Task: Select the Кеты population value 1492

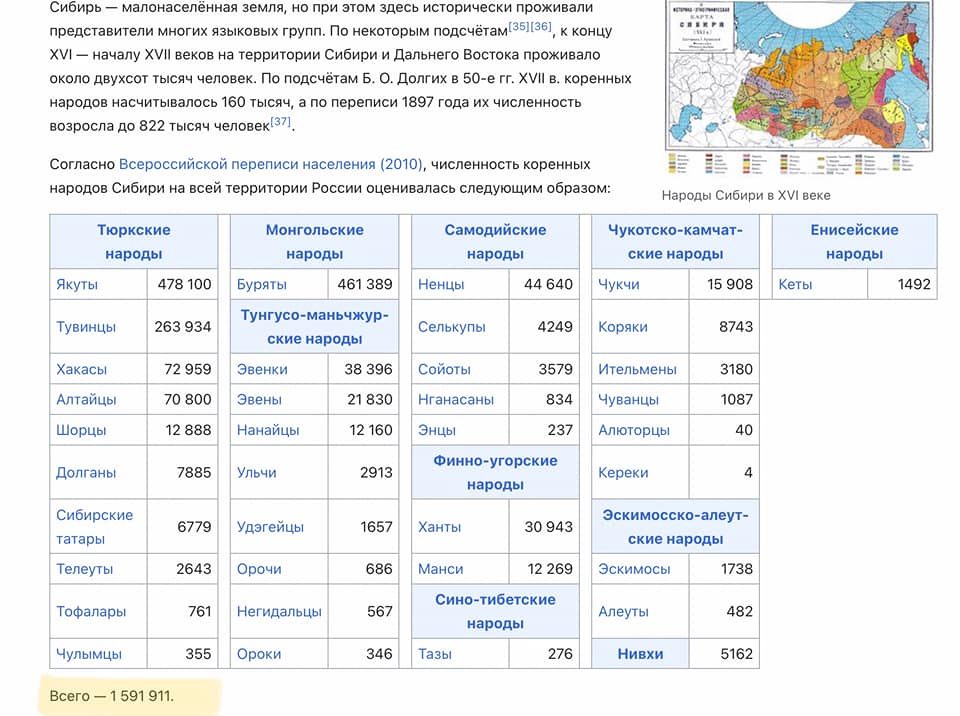Action: [x=914, y=284]
